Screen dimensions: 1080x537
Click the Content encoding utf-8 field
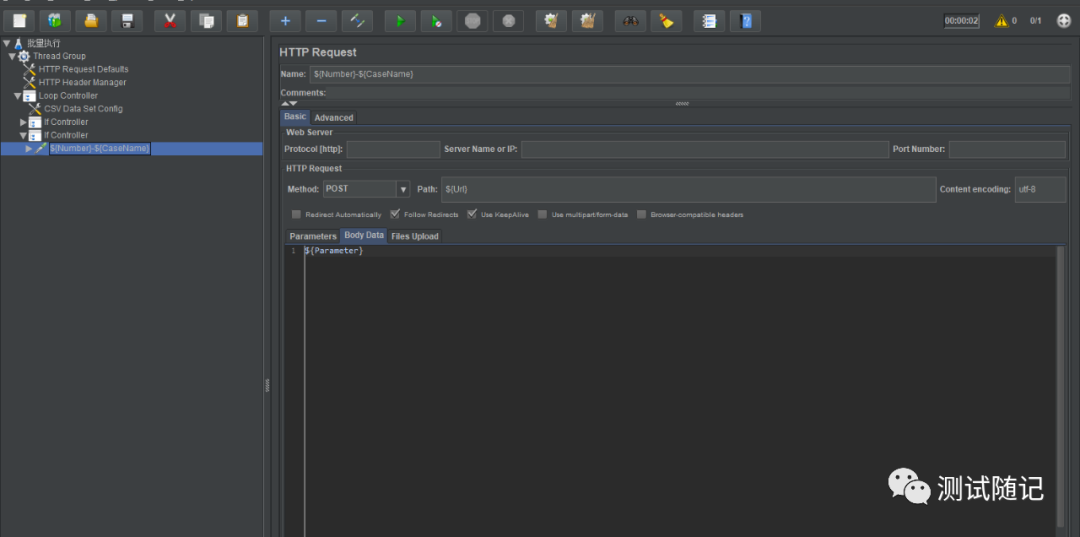coord(1040,189)
